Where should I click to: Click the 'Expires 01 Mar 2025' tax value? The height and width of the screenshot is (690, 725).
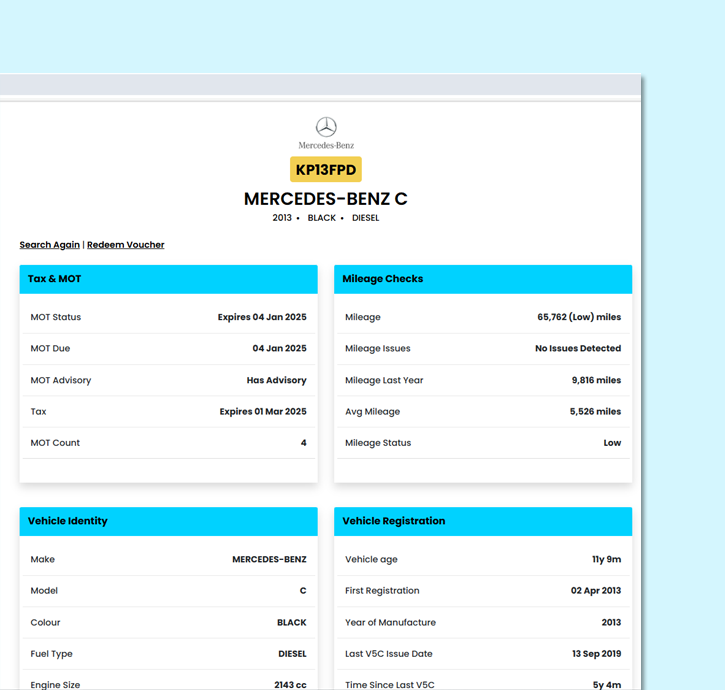tap(263, 412)
